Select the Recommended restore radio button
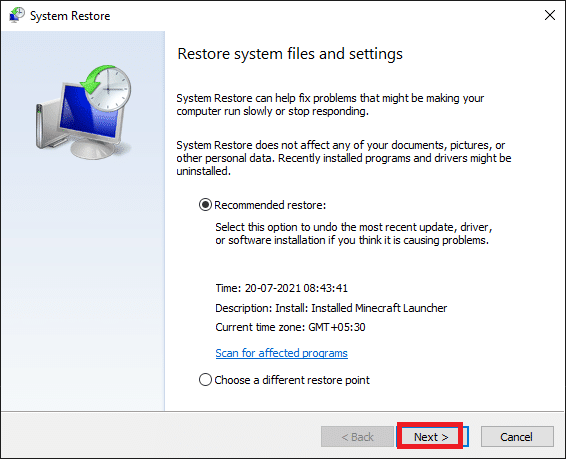The height and width of the screenshot is (459, 566). tap(205, 205)
